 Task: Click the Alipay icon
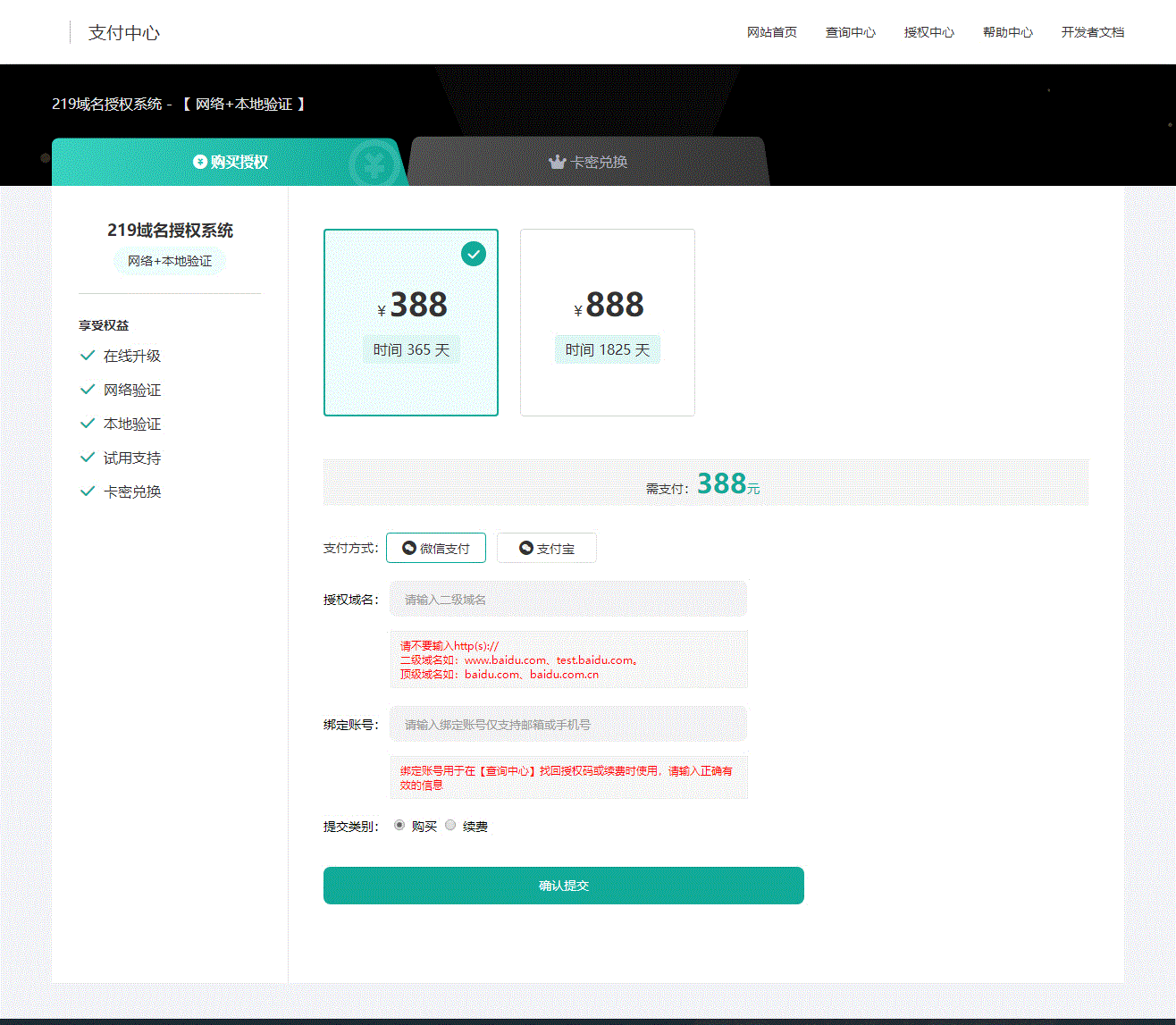pyautogui.click(x=526, y=548)
